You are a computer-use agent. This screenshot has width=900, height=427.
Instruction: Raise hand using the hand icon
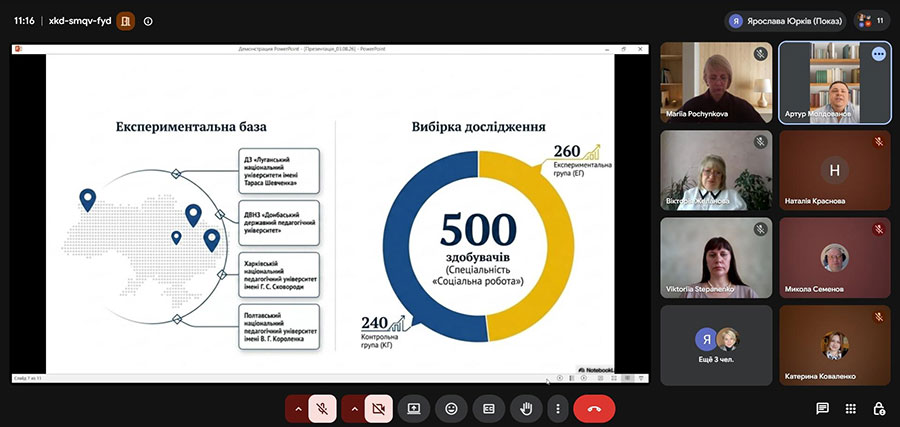pos(526,409)
